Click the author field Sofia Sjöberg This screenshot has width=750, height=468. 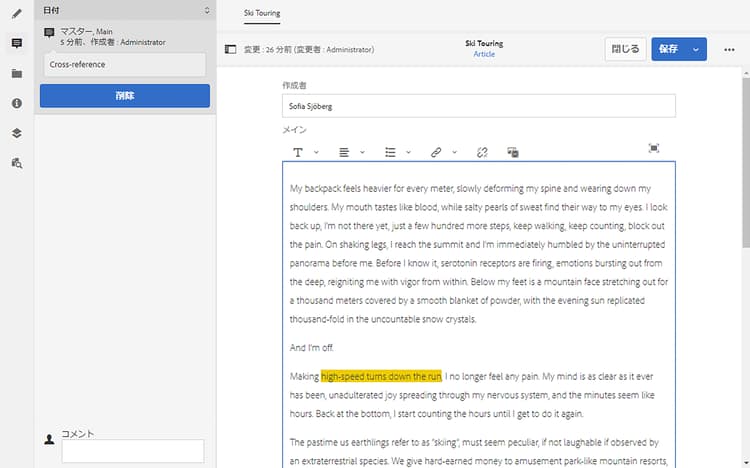(x=479, y=106)
